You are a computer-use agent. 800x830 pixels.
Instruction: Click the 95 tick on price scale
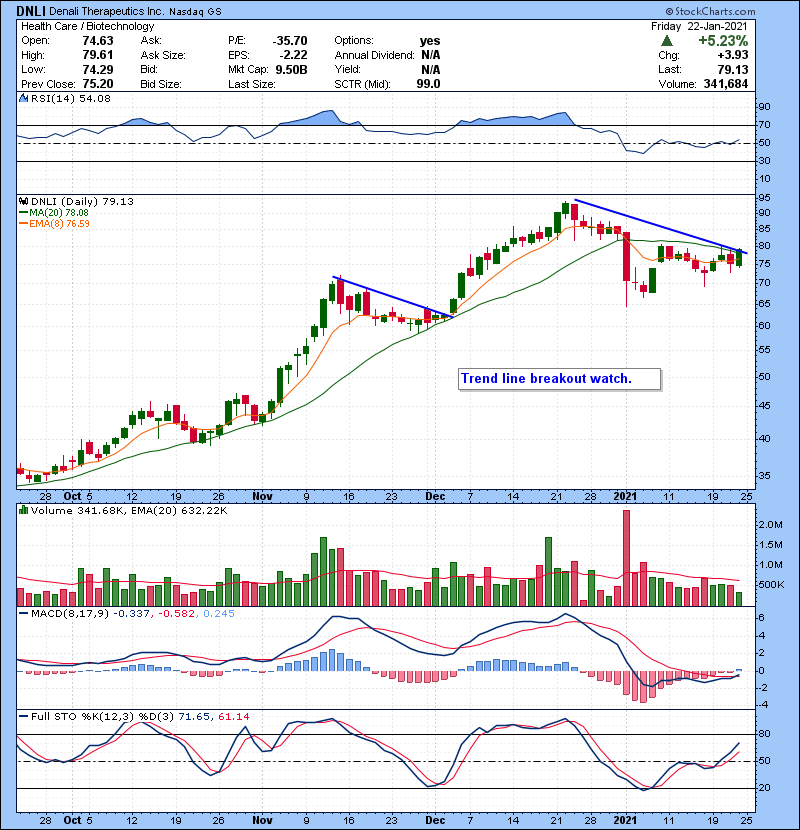click(763, 197)
